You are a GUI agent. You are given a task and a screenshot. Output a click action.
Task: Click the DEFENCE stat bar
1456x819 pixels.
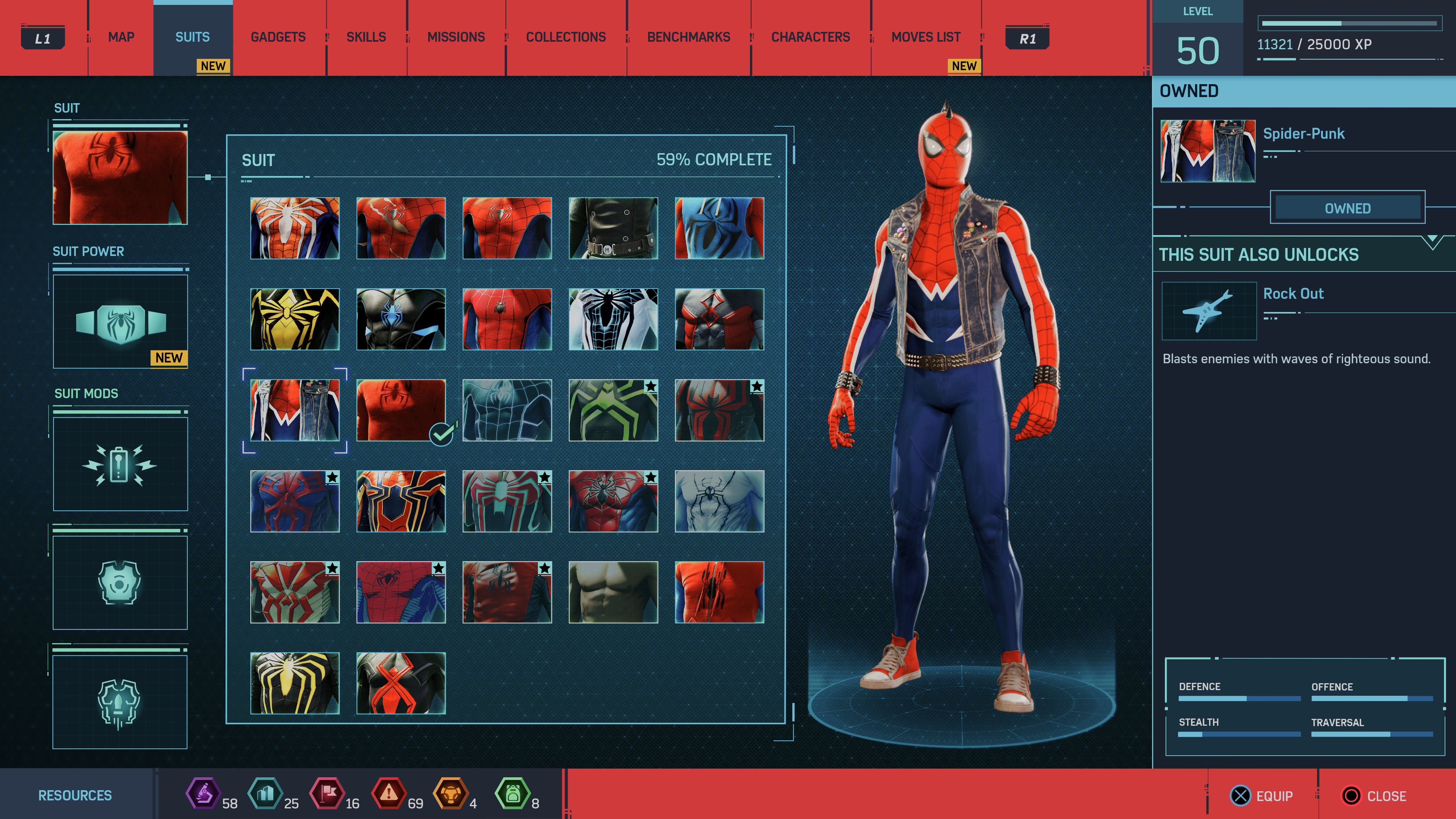[x=1239, y=698]
